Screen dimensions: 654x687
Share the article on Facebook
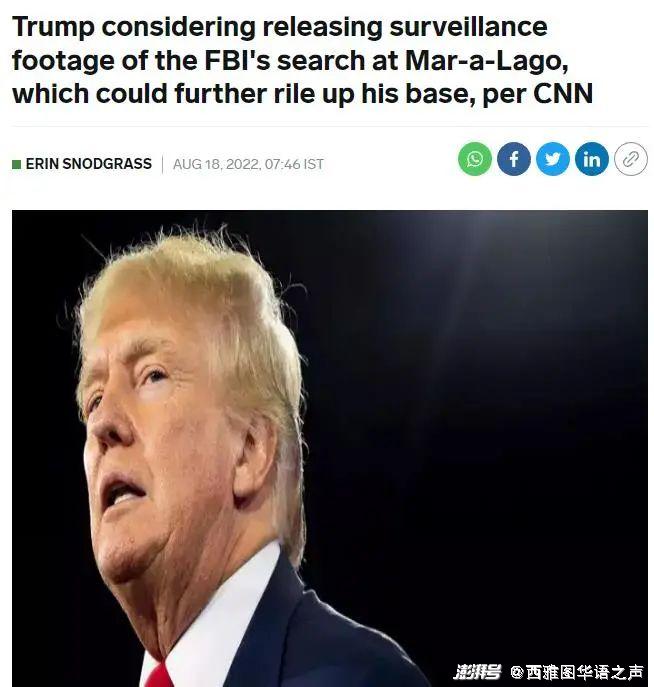tap(513, 159)
